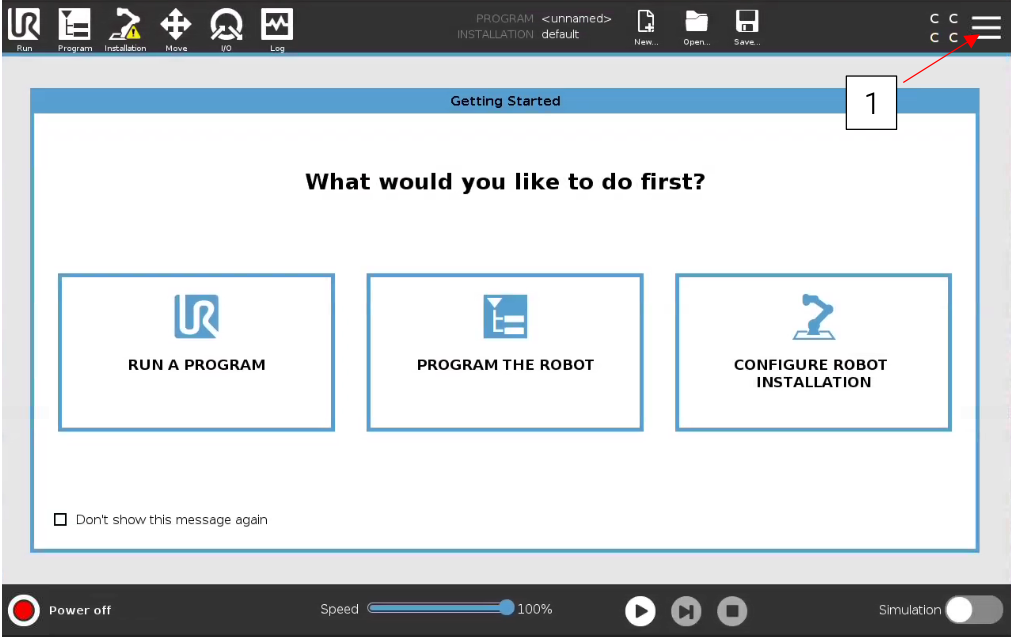The width and height of the screenshot is (1015, 641).
Task: Click RUN A PROGRAM
Action: [196, 352]
